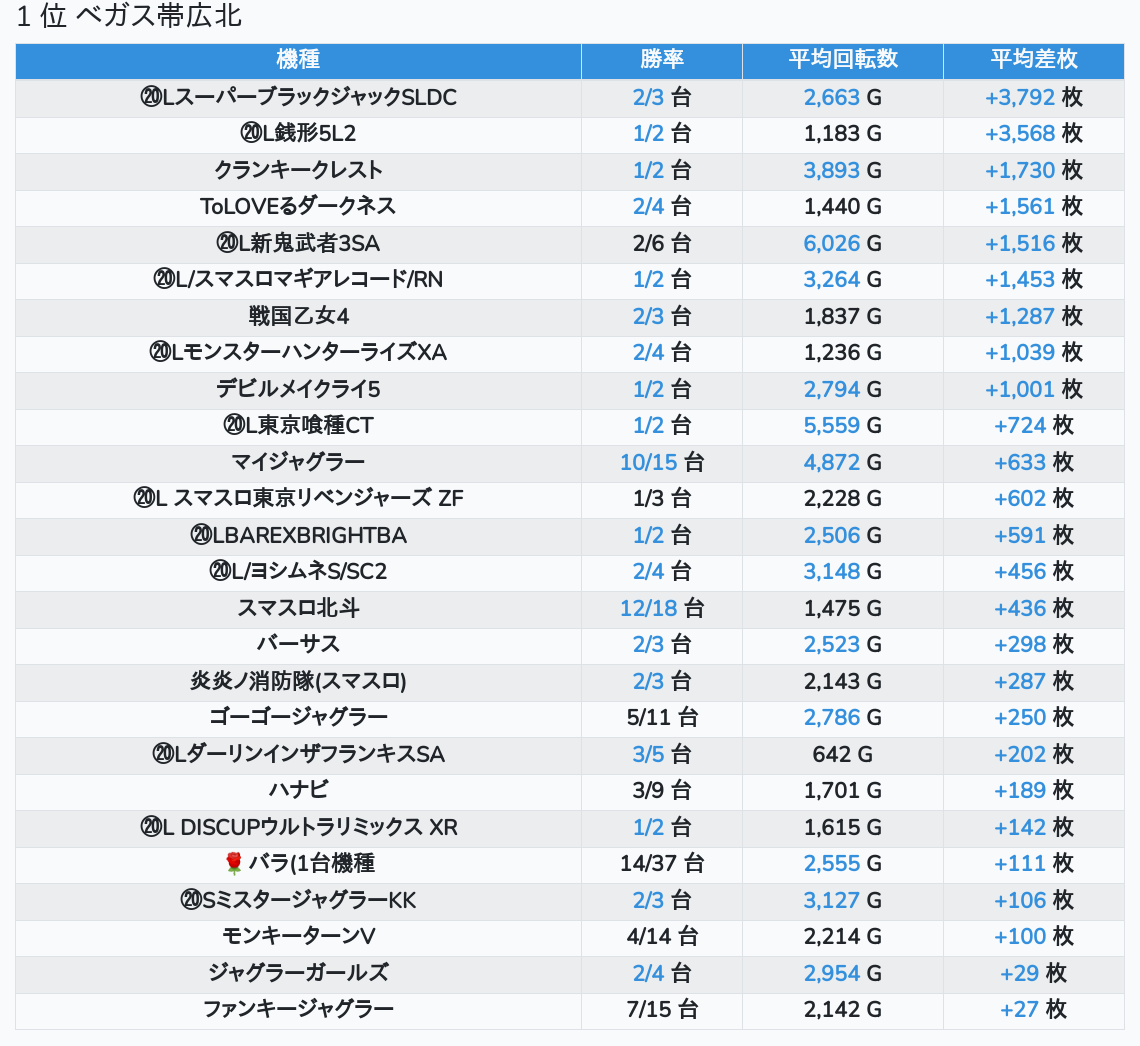Select the ⑳ badge before L新鬼武者3SA
Image resolution: width=1140 pixels, height=1046 pixels.
point(227,243)
